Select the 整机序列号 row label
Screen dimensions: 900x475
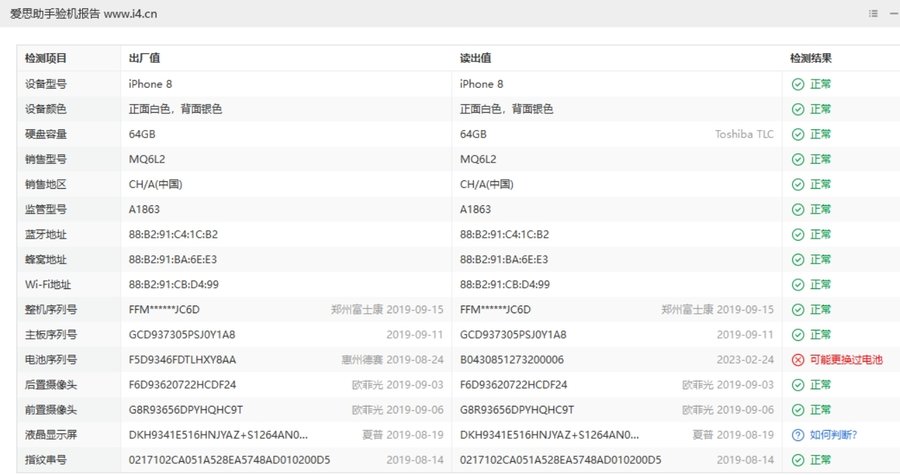tap(51, 310)
